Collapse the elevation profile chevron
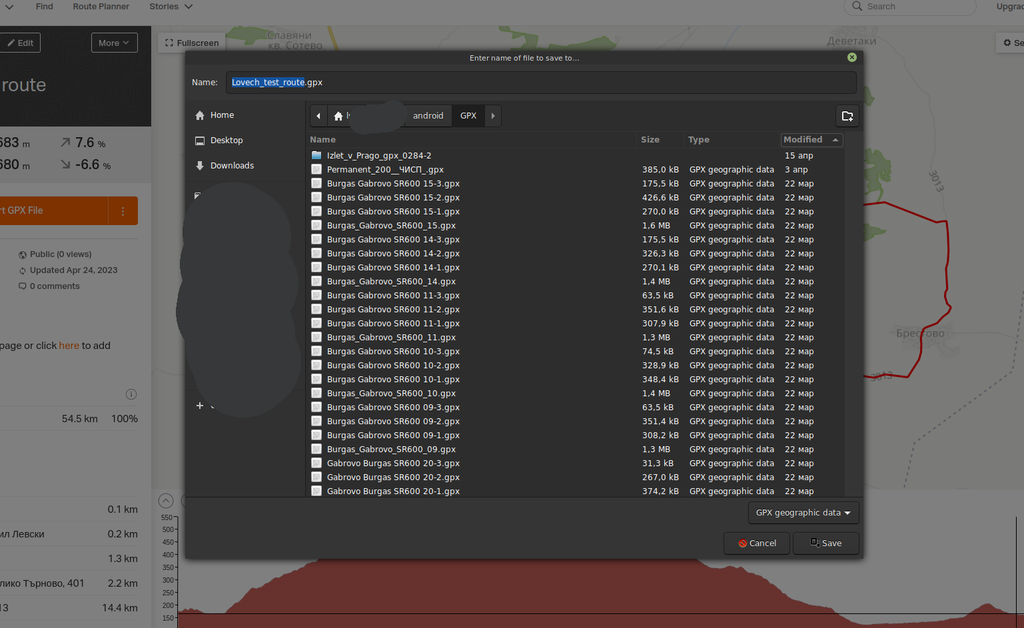The height and width of the screenshot is (628, 1024). (166, 501)
